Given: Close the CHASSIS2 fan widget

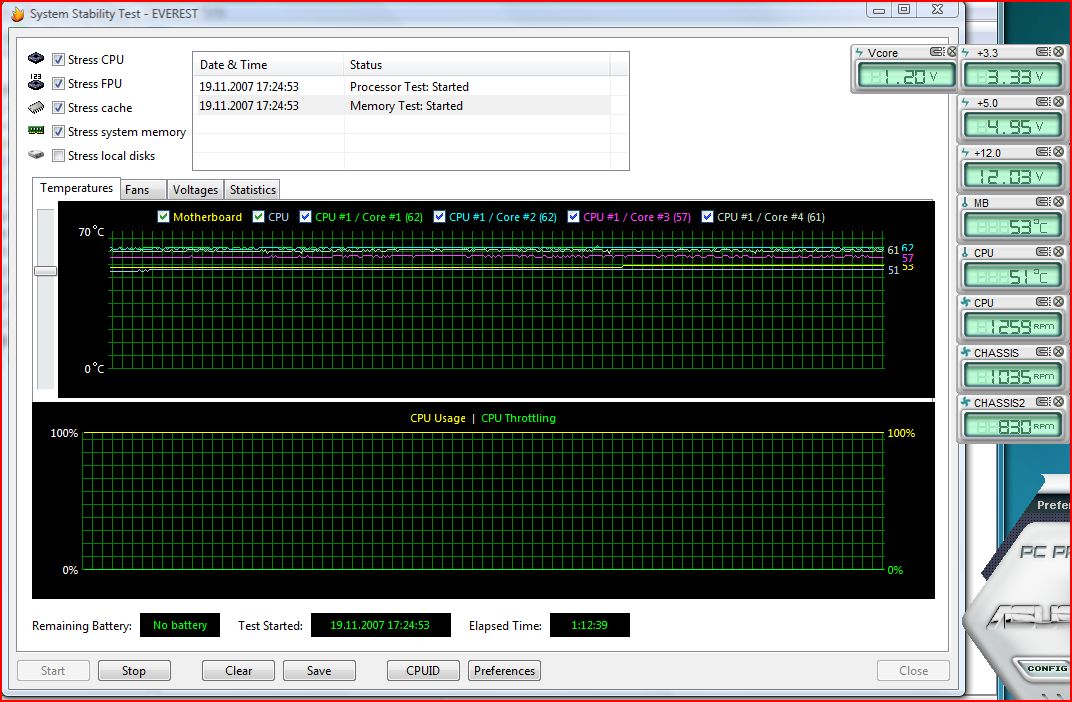Looking at the screenshot, I should [x=1058, y=402].
